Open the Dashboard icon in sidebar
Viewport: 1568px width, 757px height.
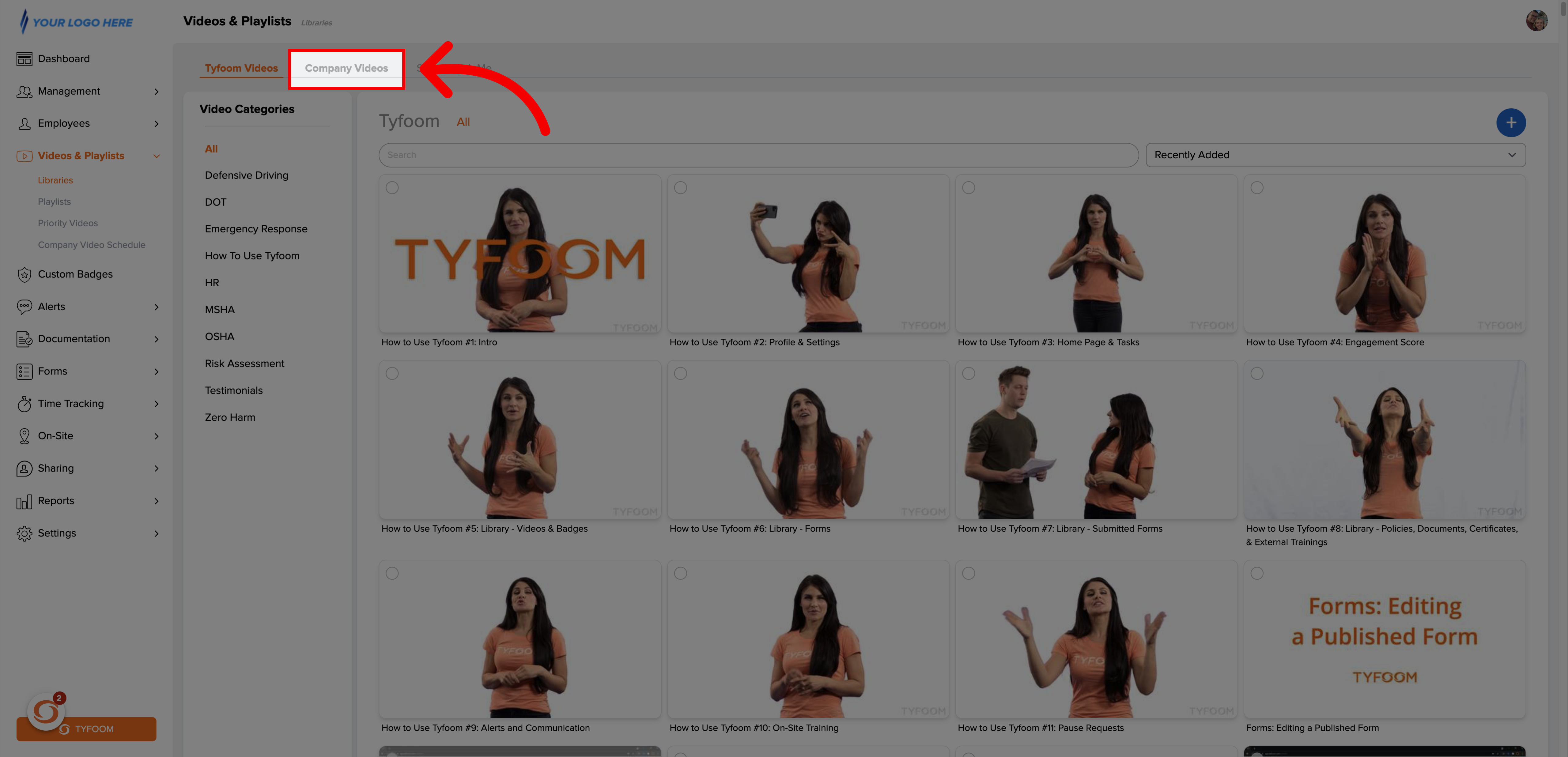point(24,59)
